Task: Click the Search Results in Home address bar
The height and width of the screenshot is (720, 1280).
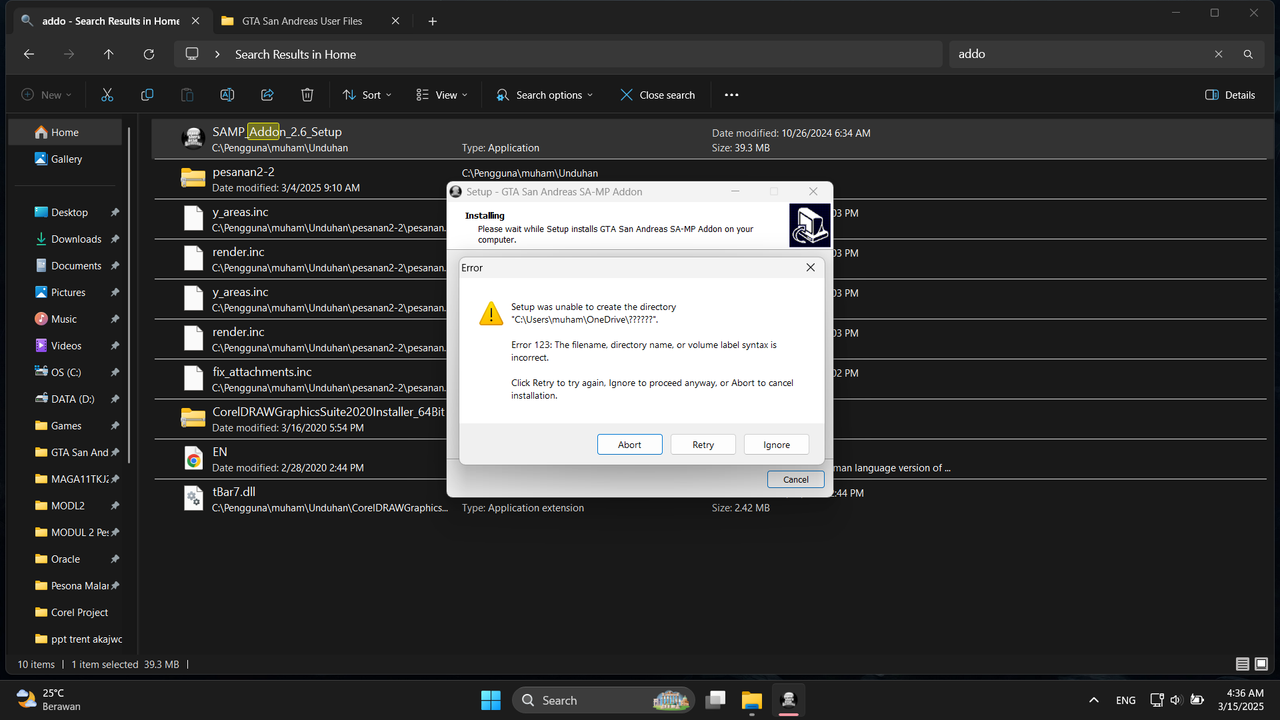Action: point(557,54)
